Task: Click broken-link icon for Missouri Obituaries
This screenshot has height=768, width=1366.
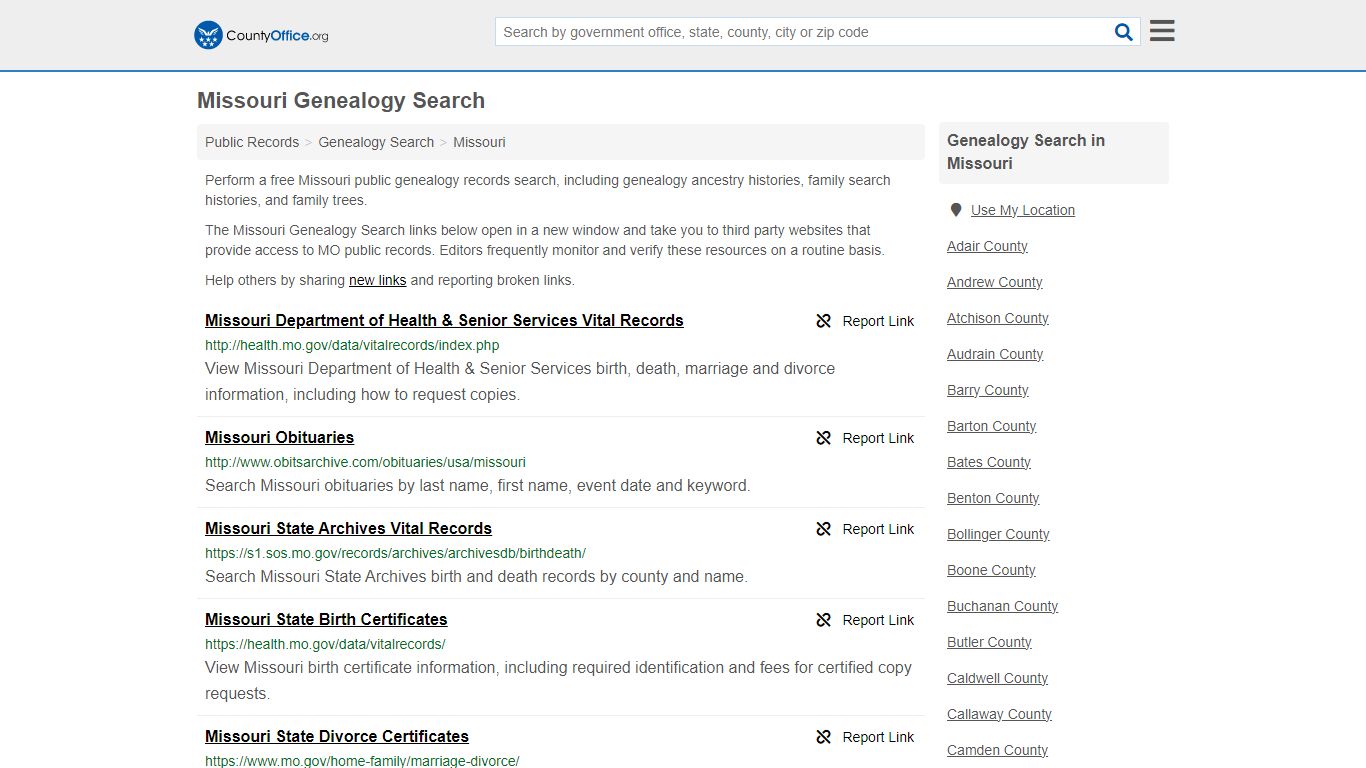Action: point(824,438)
